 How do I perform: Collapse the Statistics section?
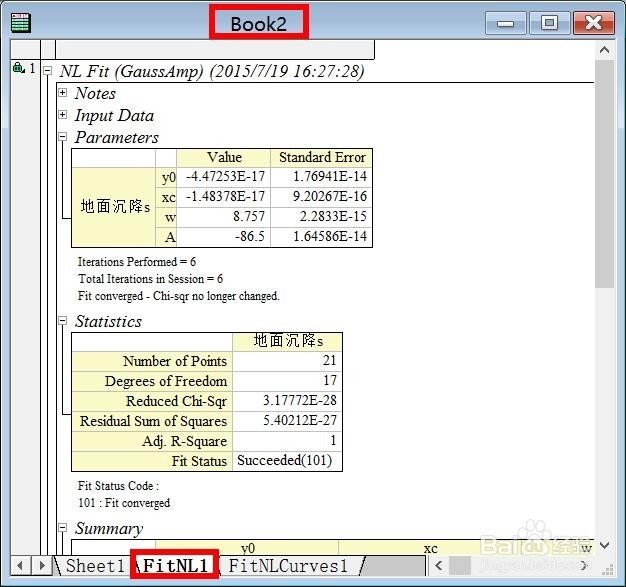(x=62, y=321)
